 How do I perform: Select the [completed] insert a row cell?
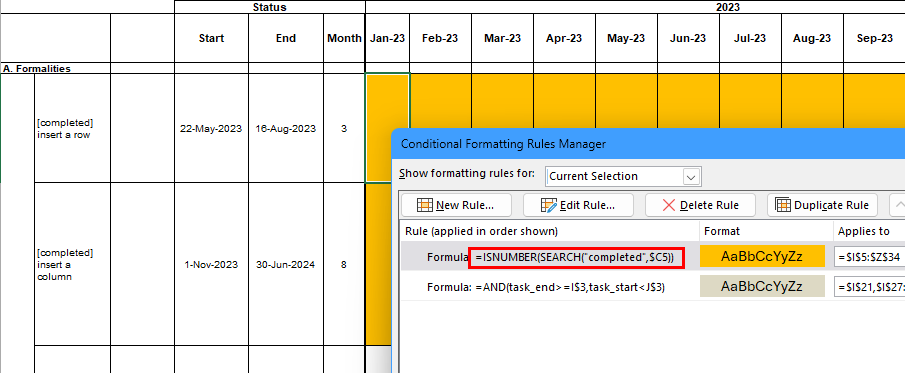point(72,128)
